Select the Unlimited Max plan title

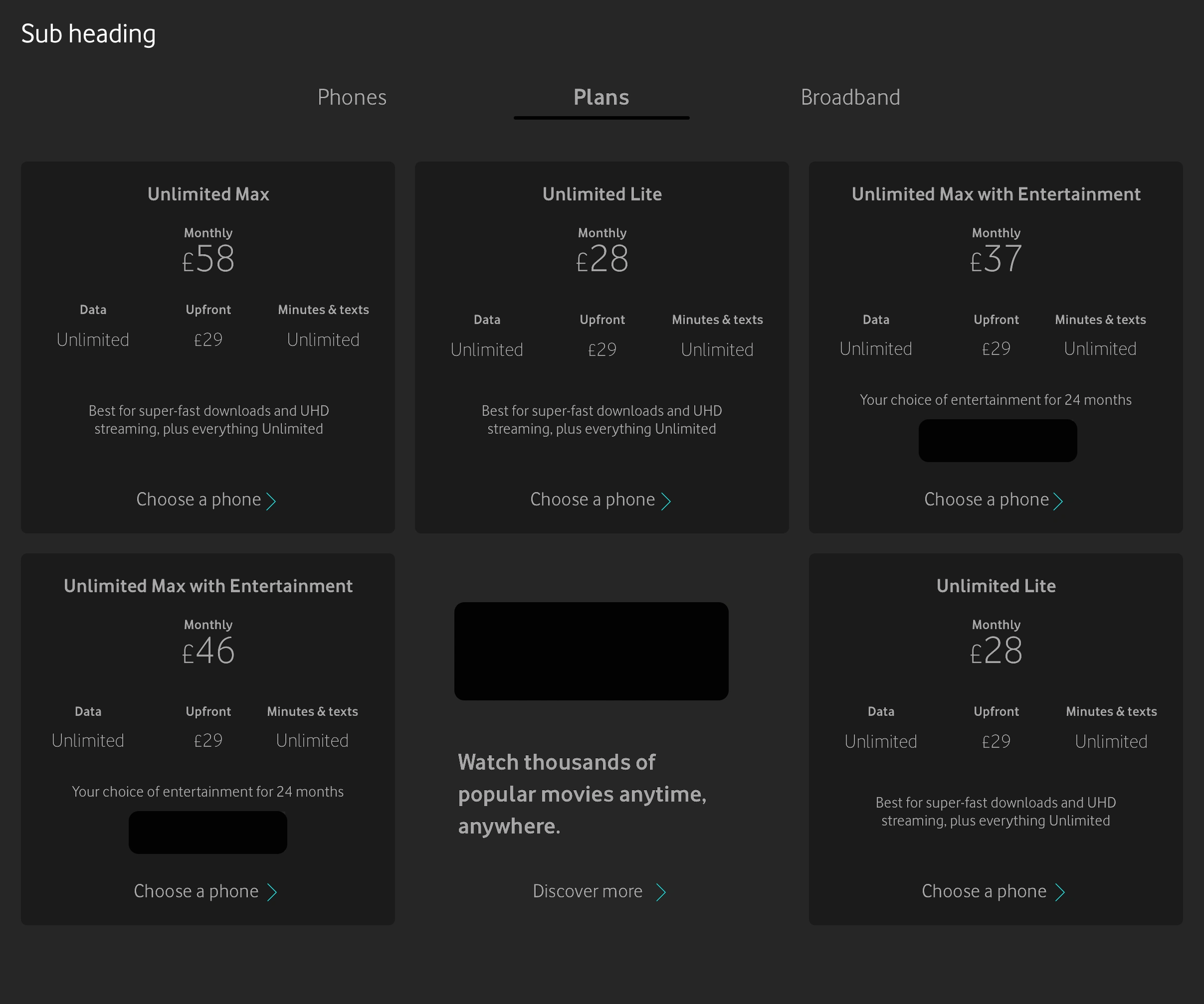point(208,194)
